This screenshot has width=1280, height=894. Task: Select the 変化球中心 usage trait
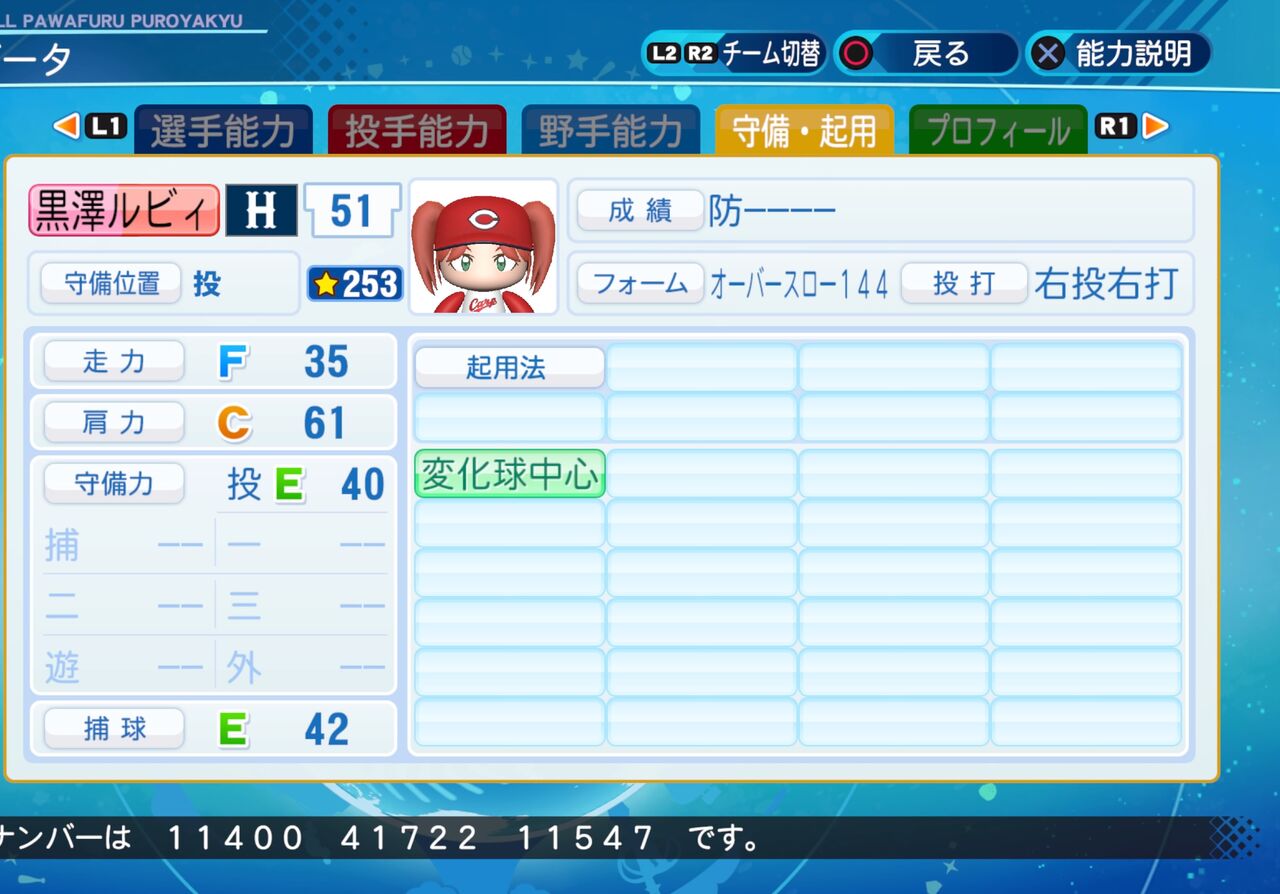(x=510, y=473)
